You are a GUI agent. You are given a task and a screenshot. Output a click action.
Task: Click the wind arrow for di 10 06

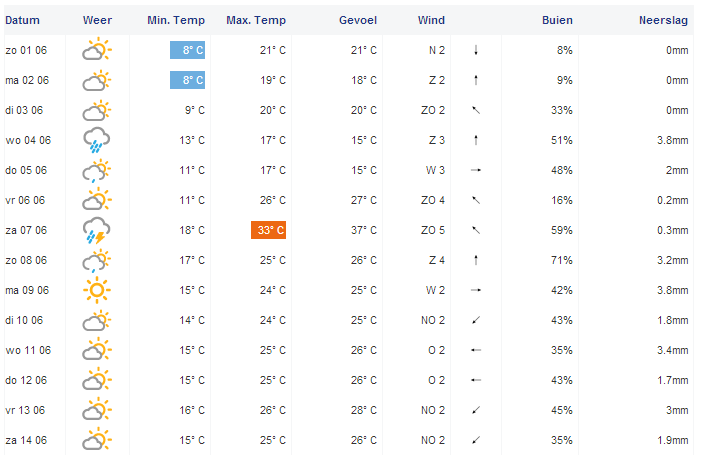click(x=477, y=321)
